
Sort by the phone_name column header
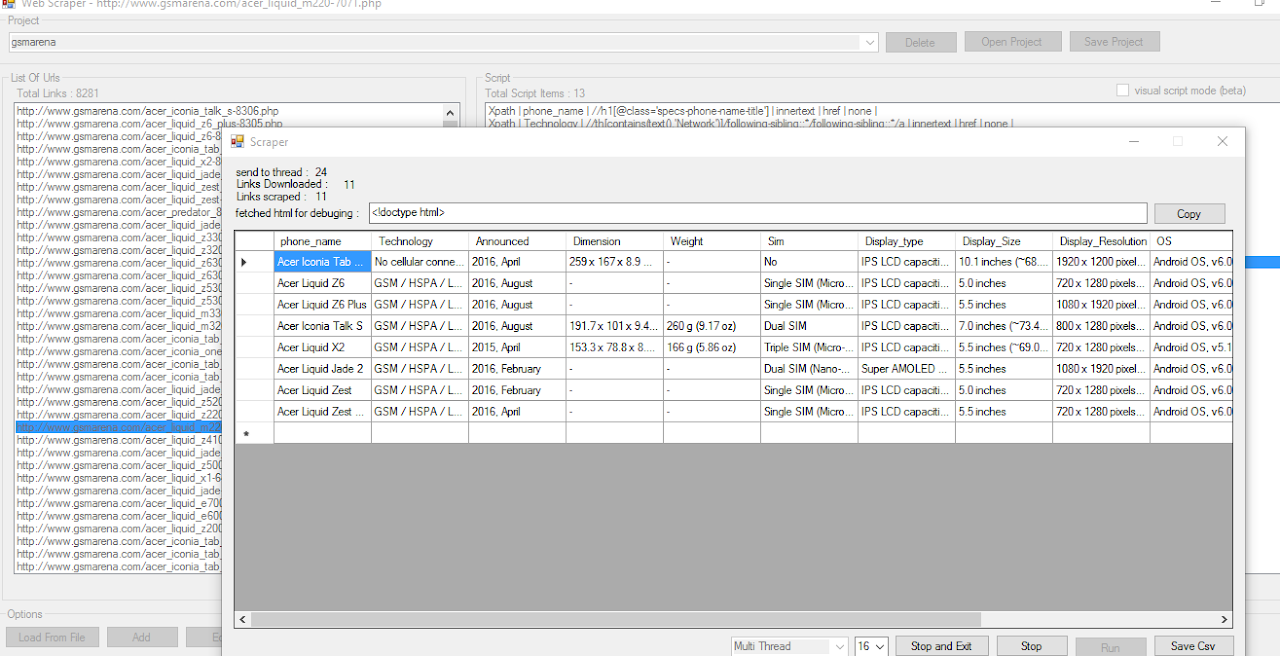pos(323,241)
